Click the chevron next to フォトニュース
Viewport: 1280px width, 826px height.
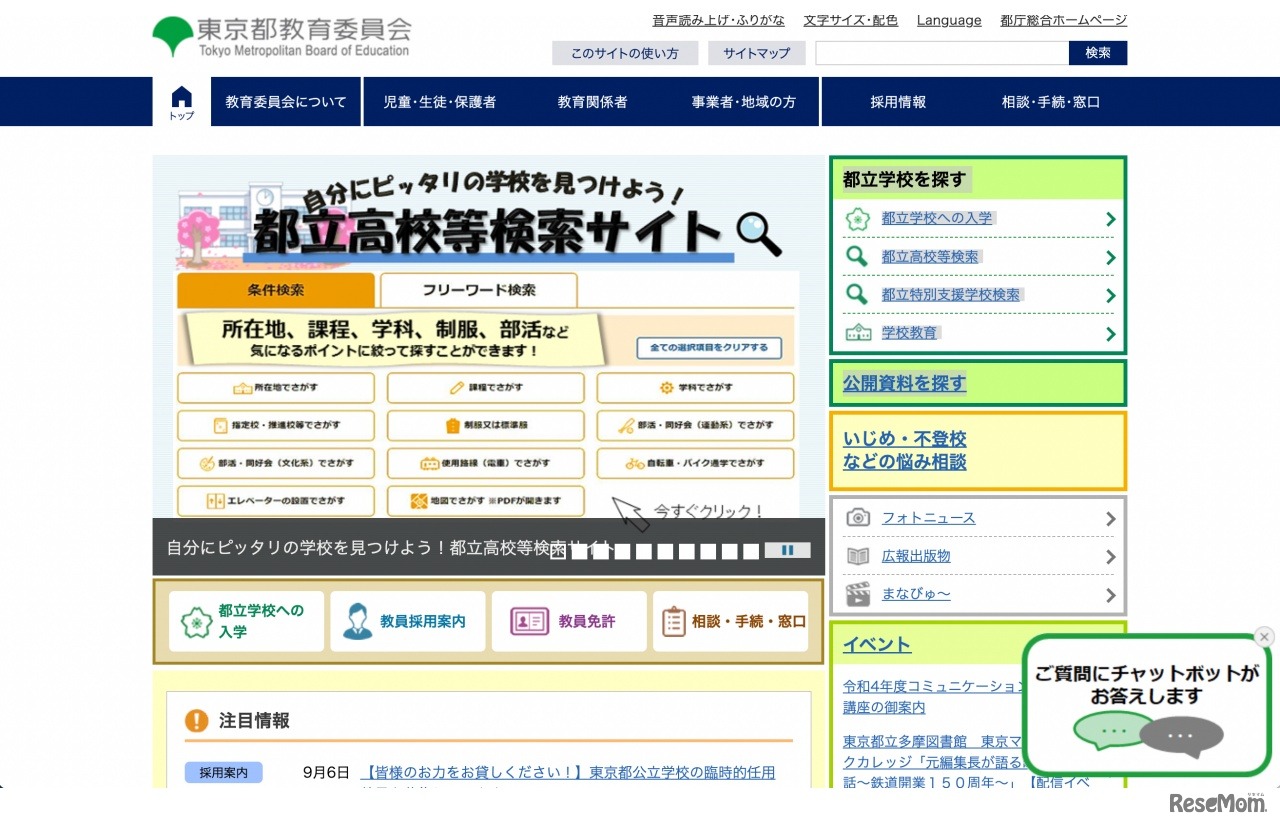click(x=1110, y=518)
